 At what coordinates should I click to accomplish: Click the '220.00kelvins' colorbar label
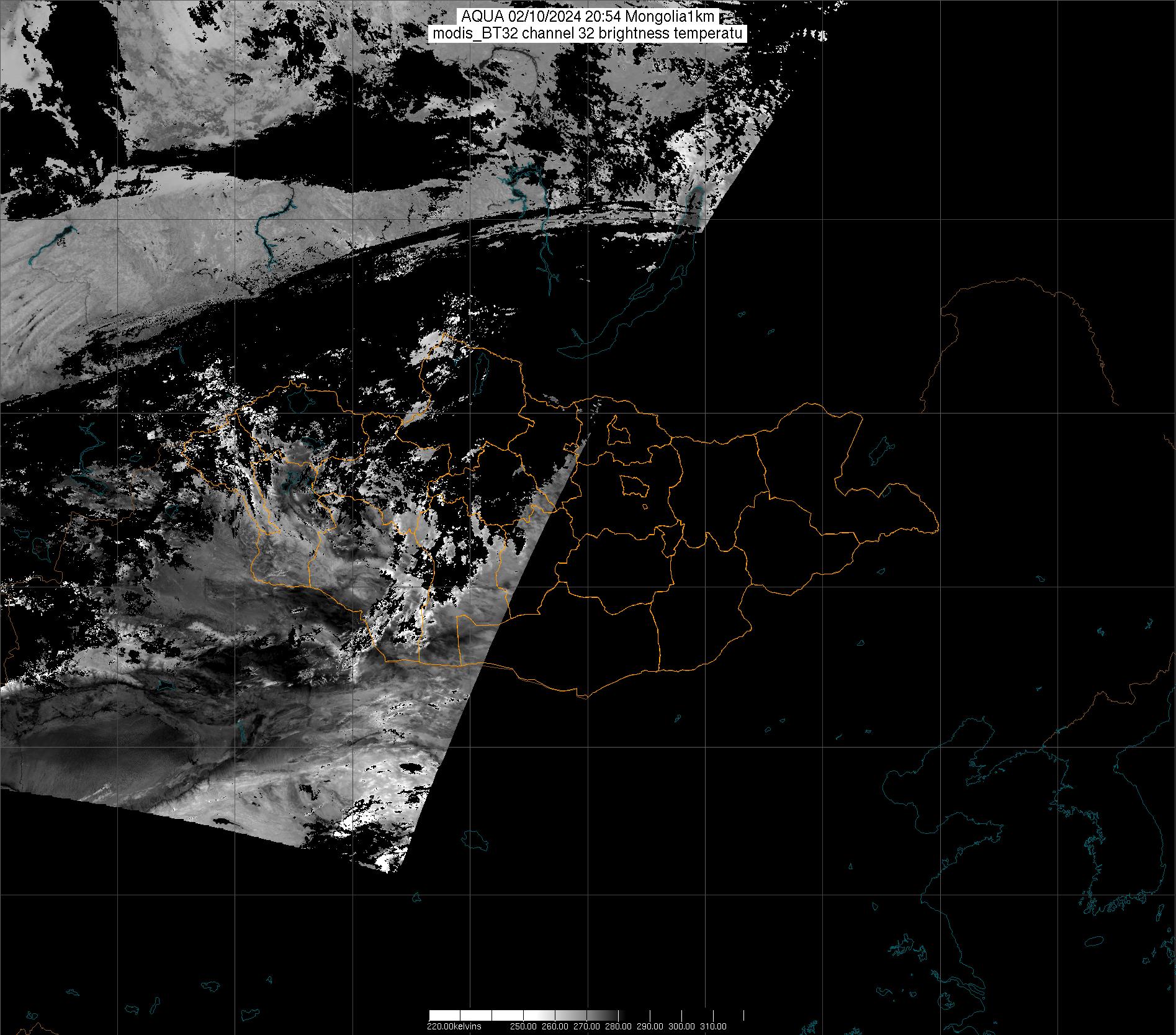pos(454,1026)
